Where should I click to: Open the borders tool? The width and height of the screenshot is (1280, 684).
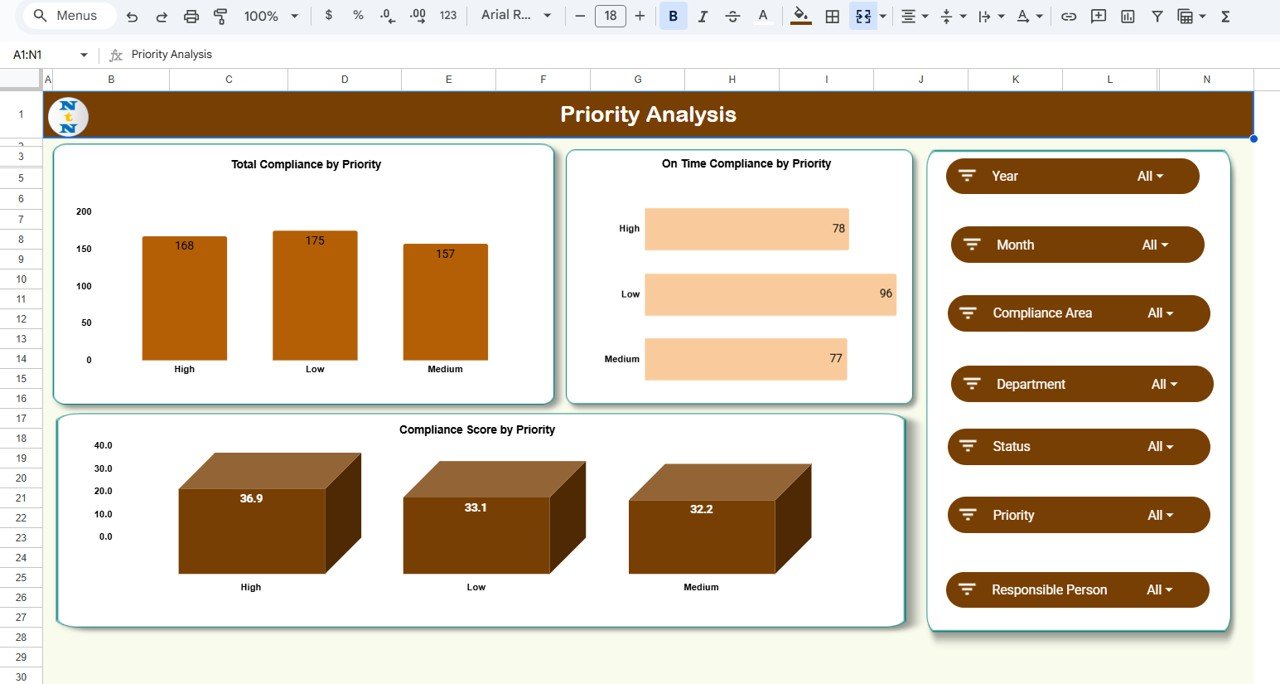point(830,16)
